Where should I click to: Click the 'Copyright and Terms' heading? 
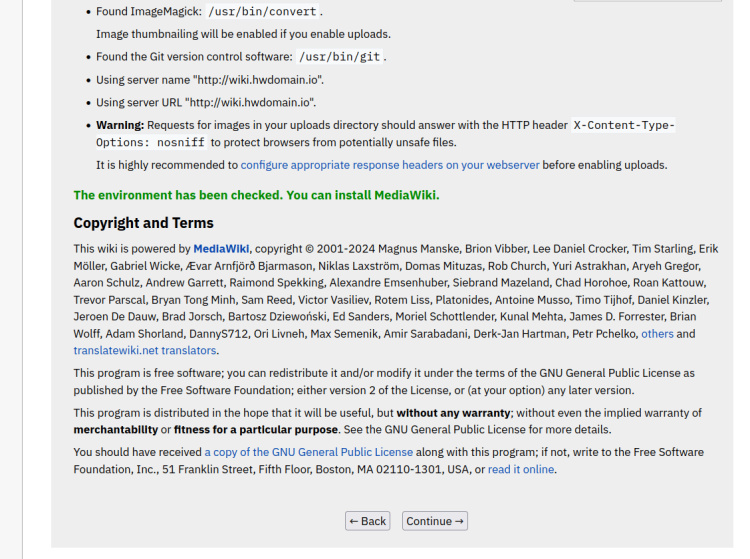tap(143, 223)
